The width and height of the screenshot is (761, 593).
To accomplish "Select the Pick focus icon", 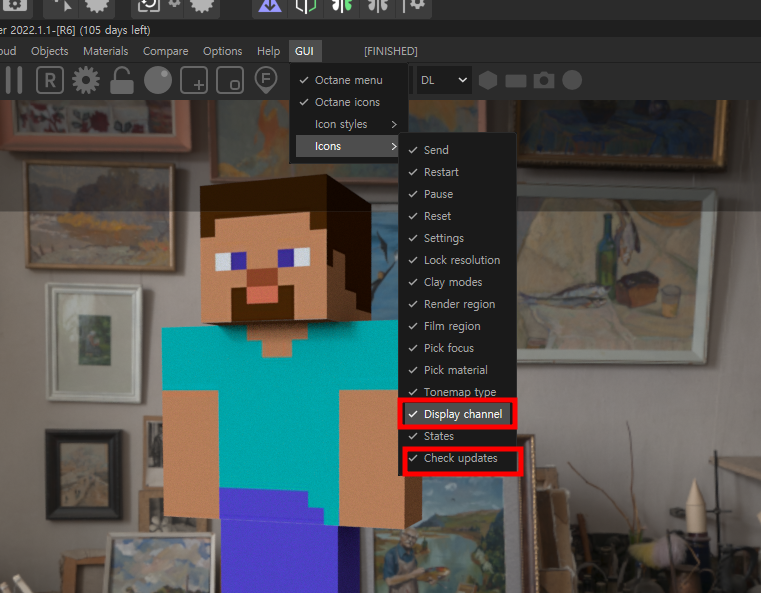I will click(x=265, y=80).
